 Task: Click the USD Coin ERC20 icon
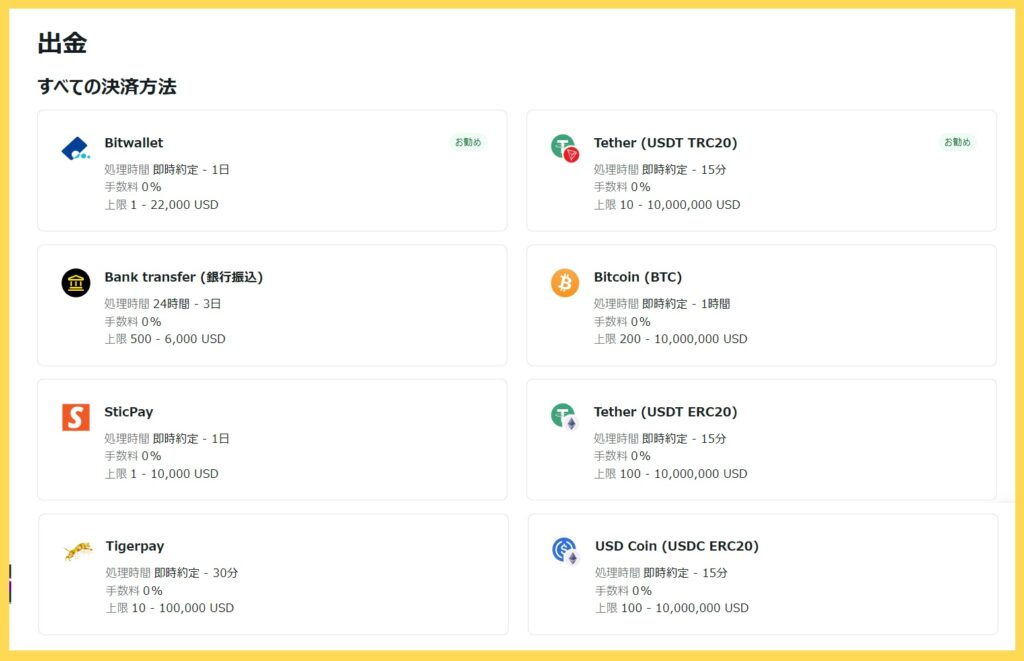point(565,551)
